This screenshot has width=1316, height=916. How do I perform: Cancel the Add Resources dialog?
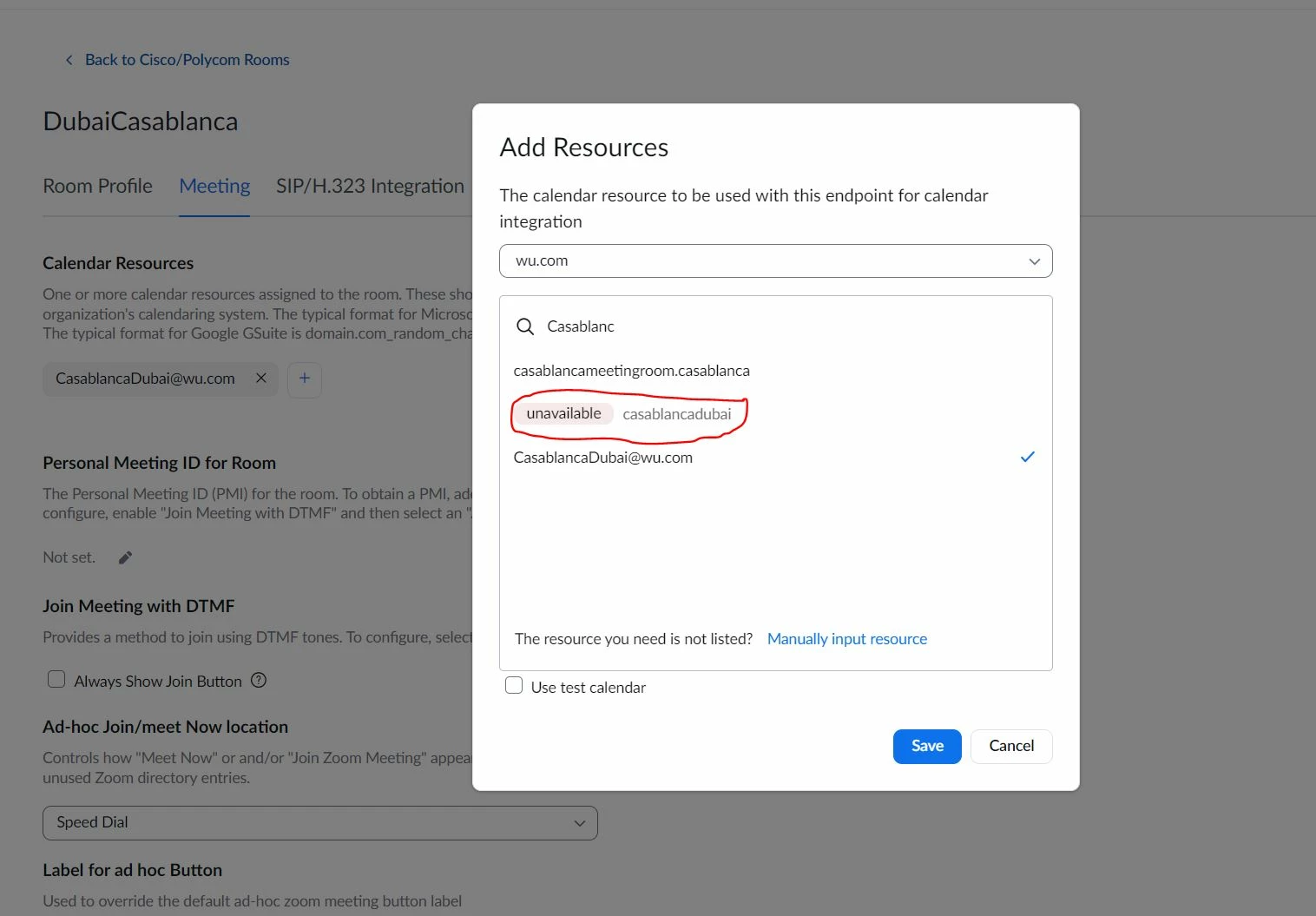click(1011, 747)
